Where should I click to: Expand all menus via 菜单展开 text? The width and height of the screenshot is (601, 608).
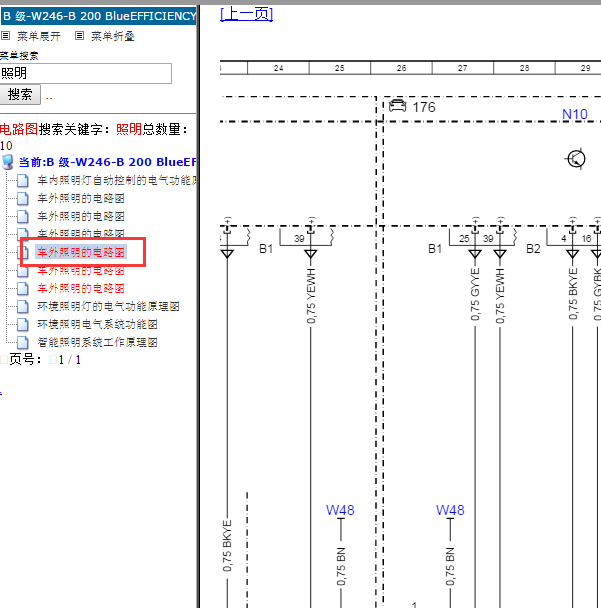click(39, 36)
